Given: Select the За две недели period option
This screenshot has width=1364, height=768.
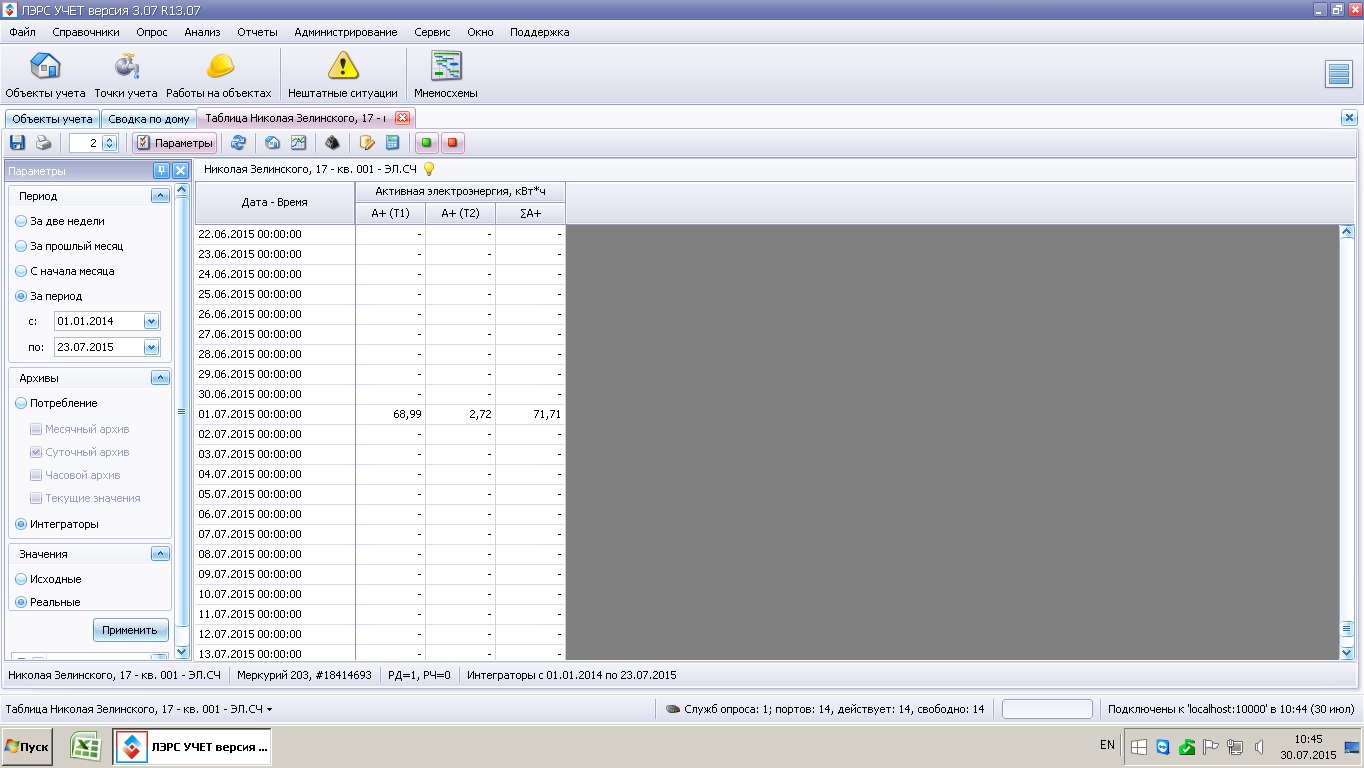Looking at the screenshot, I should [x=21, y=221].
